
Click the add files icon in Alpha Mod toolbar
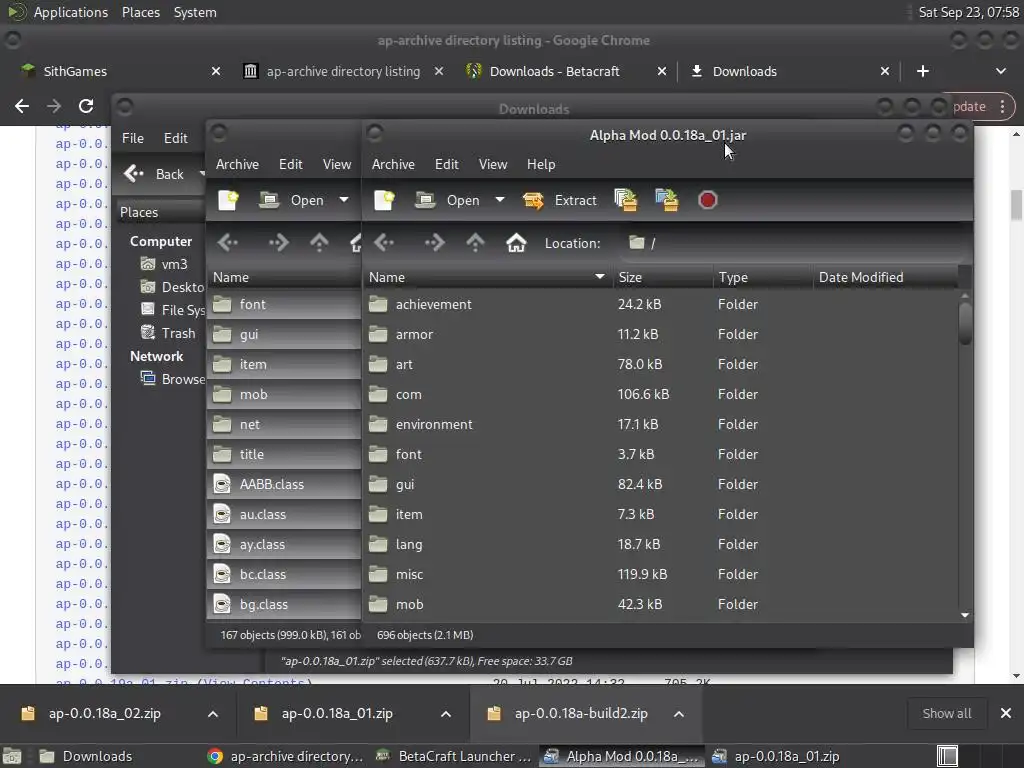tap(626, 200)
